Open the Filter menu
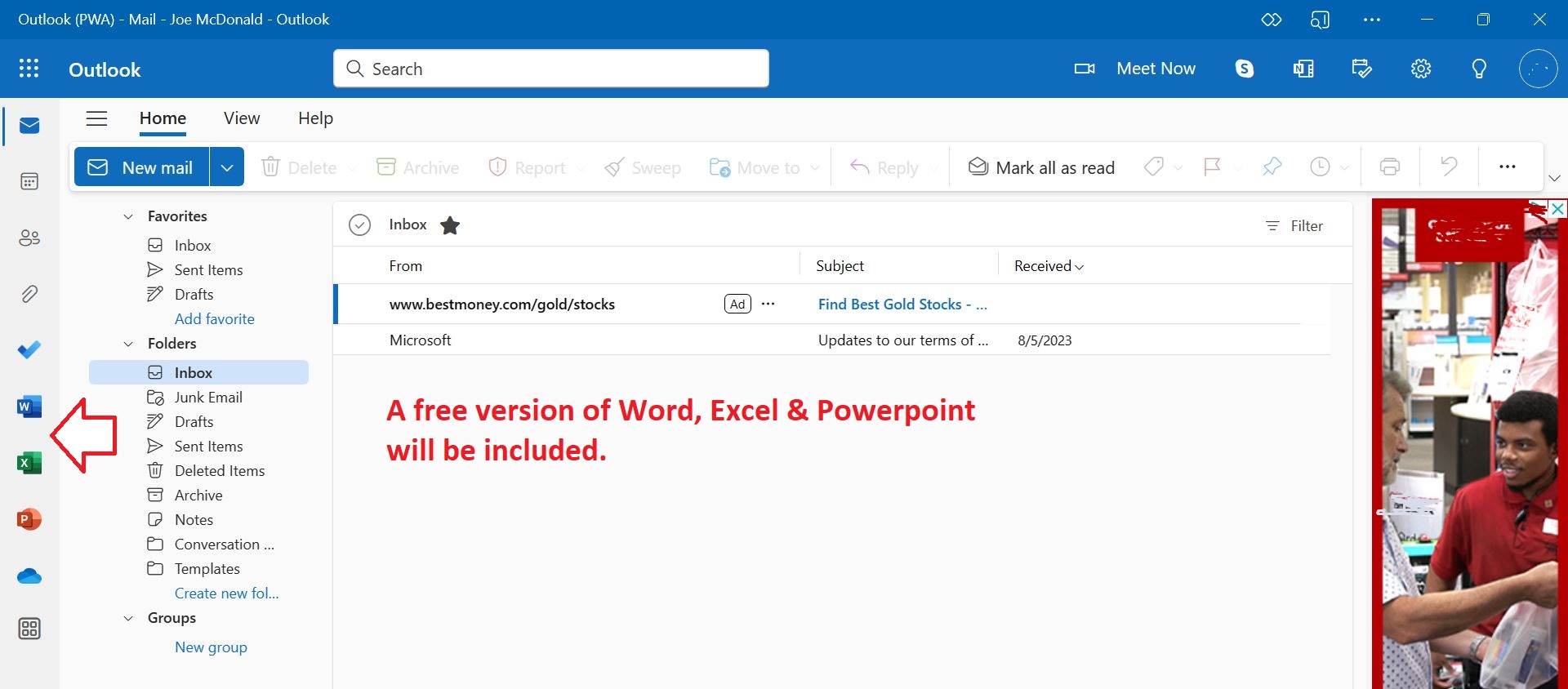This screenshot has height=689, width=1568. tap(1294, 226)
